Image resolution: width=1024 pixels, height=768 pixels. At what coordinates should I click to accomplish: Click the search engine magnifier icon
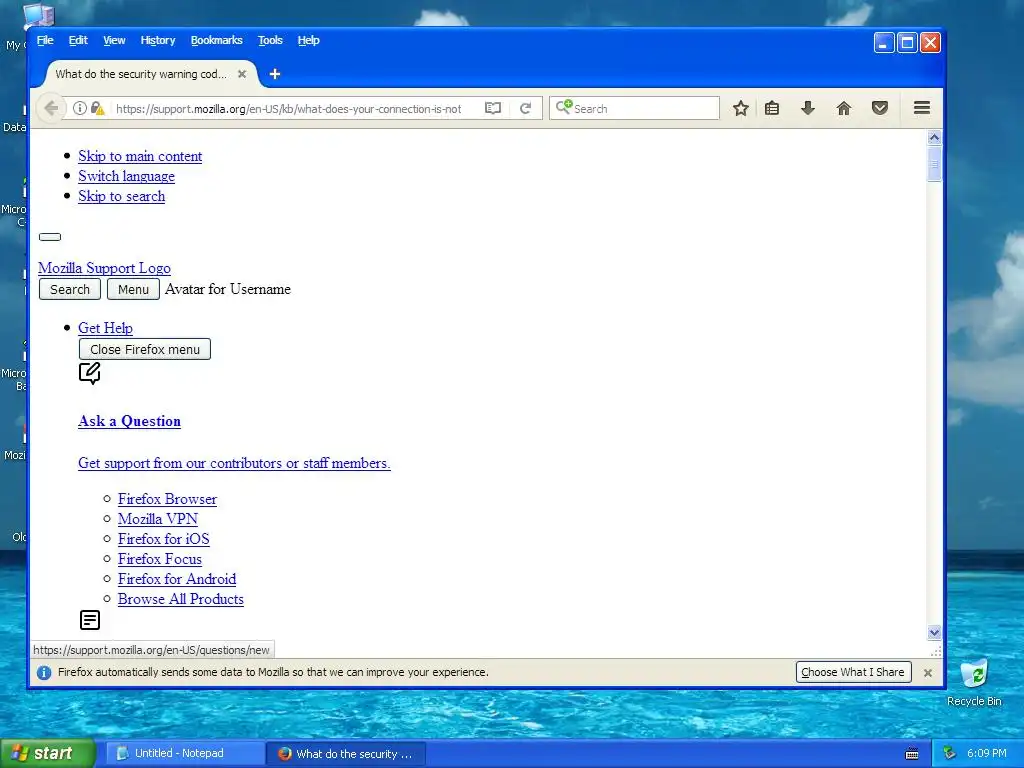pyautogui.click(x=563, y=107)
